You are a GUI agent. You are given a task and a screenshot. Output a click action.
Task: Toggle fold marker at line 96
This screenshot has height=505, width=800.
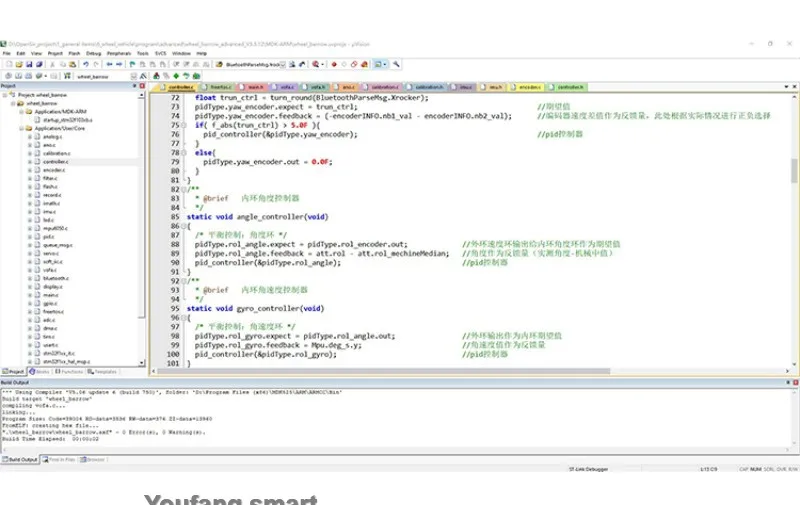tap(184, 318)
